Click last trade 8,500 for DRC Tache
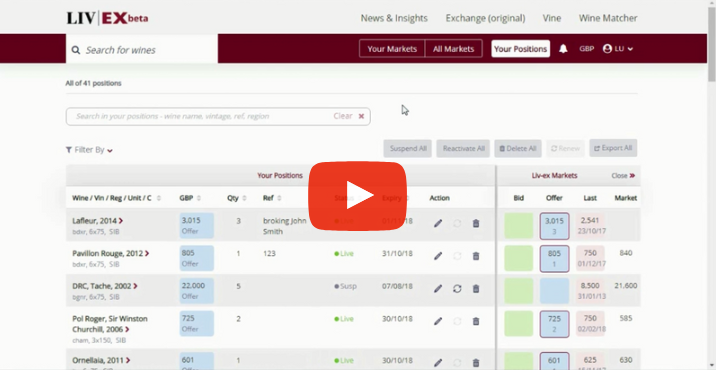716x371 pixels. tap(590, 291)
